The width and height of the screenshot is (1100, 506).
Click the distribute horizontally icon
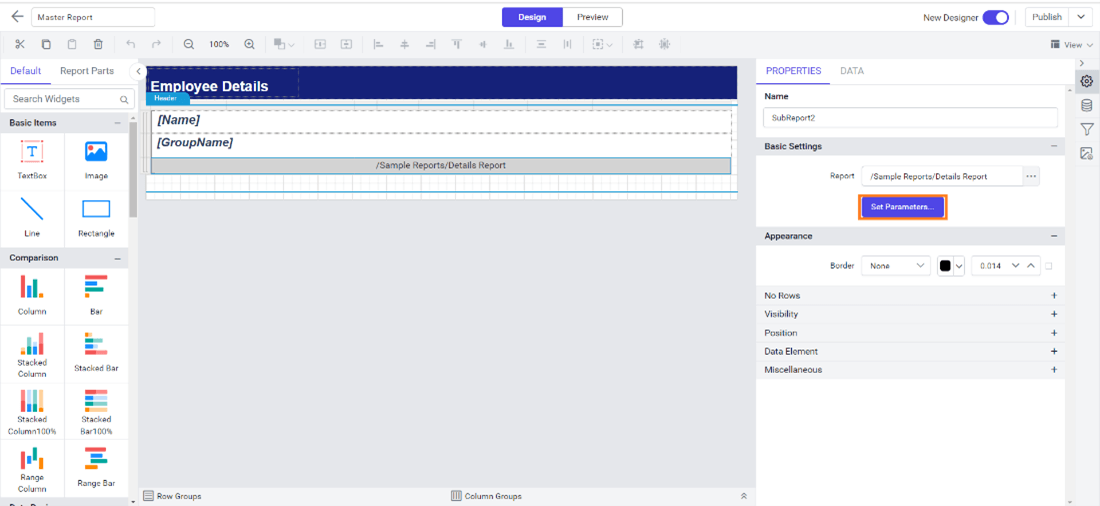coord(567,44)
